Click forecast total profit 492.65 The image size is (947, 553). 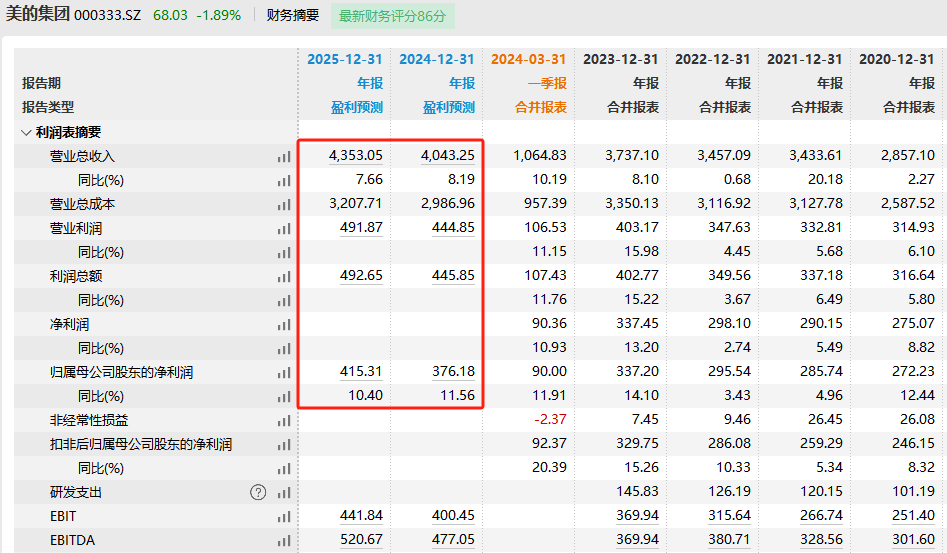point(361,275)
